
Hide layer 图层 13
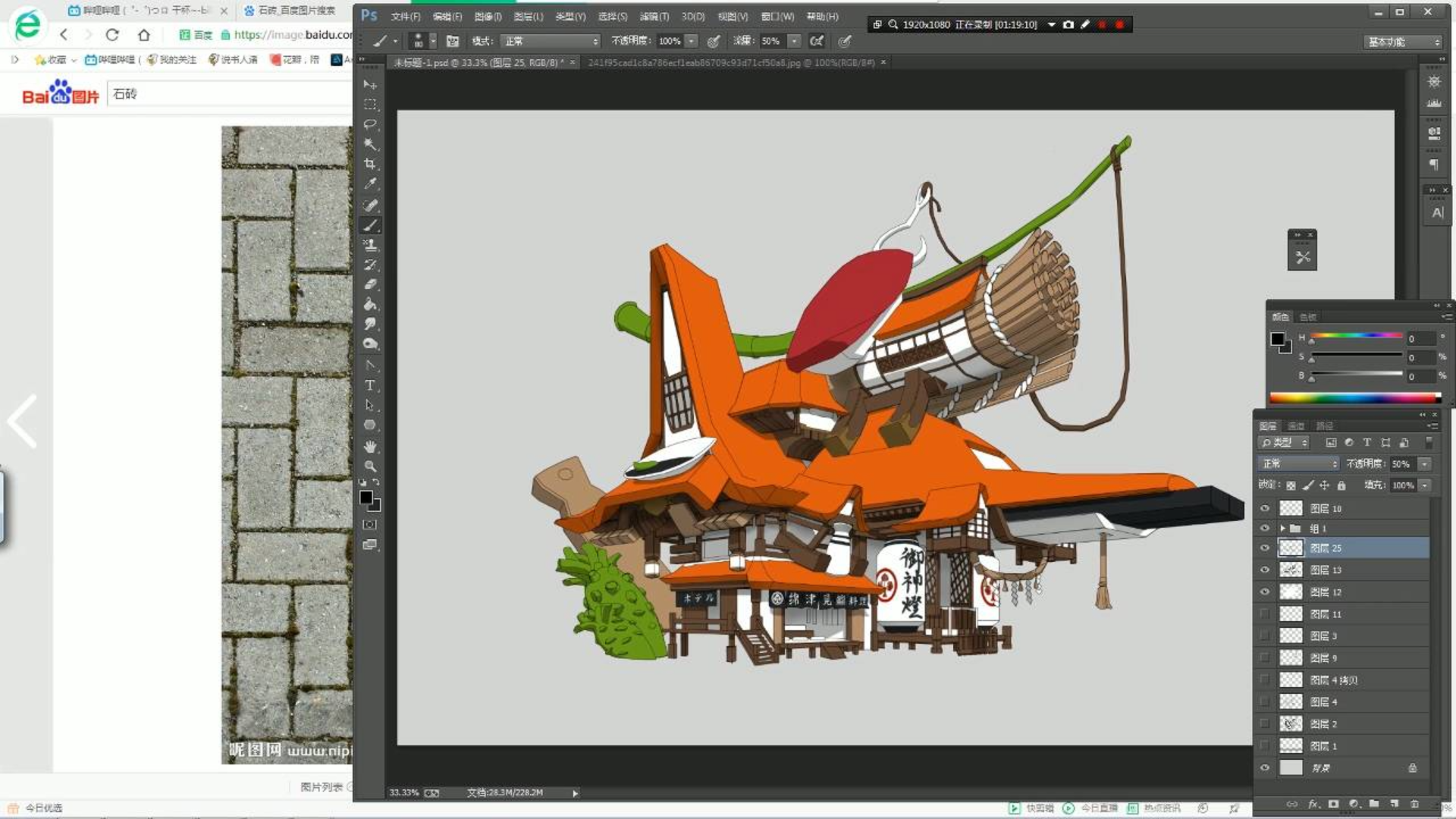tap(1264, 570)
